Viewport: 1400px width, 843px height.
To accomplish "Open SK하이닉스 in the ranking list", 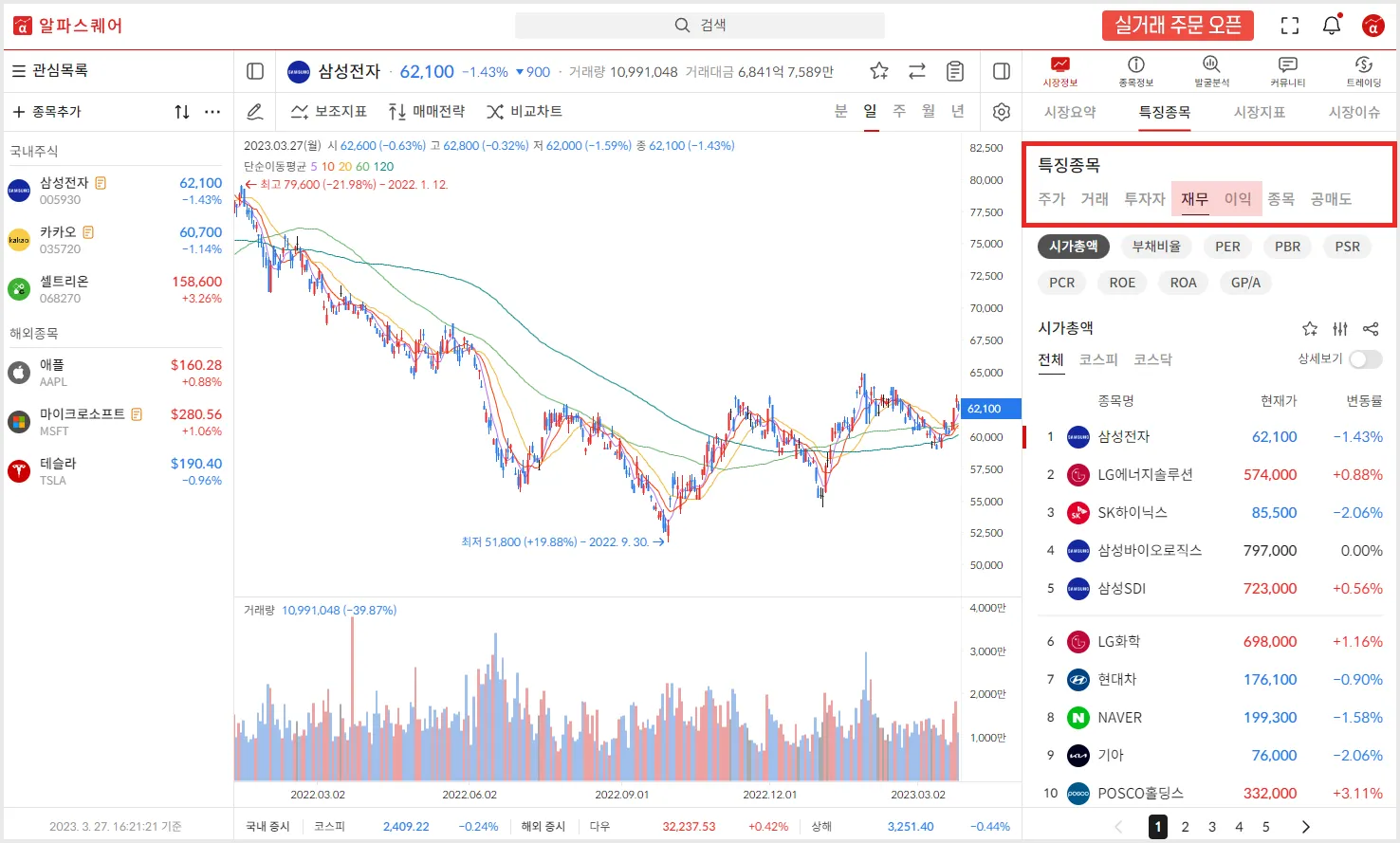I will tap(1209, 513).
